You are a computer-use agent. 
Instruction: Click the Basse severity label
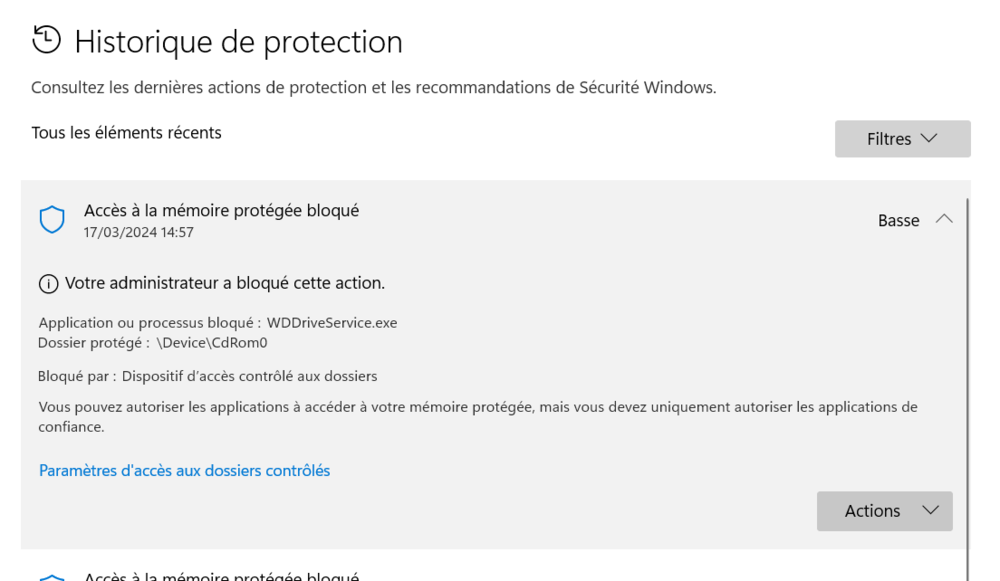coord(898,221)
